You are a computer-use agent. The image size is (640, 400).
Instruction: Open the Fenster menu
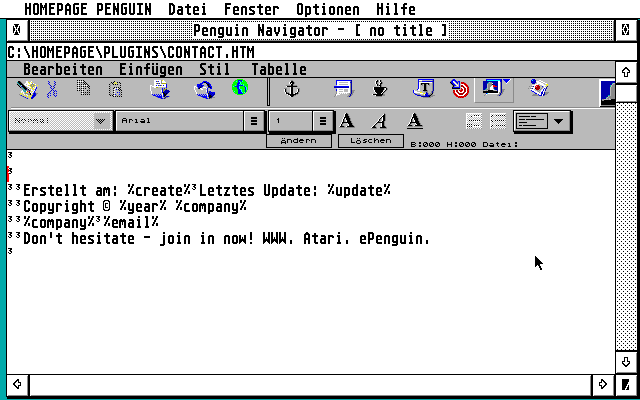(x=252, y=9)
